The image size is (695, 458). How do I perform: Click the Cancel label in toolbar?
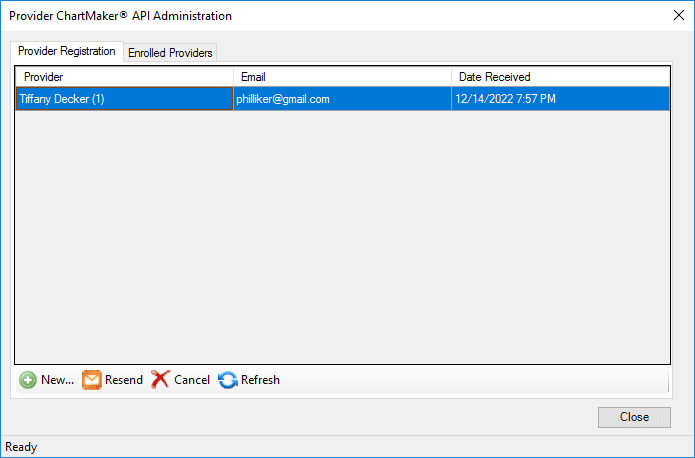192,380
